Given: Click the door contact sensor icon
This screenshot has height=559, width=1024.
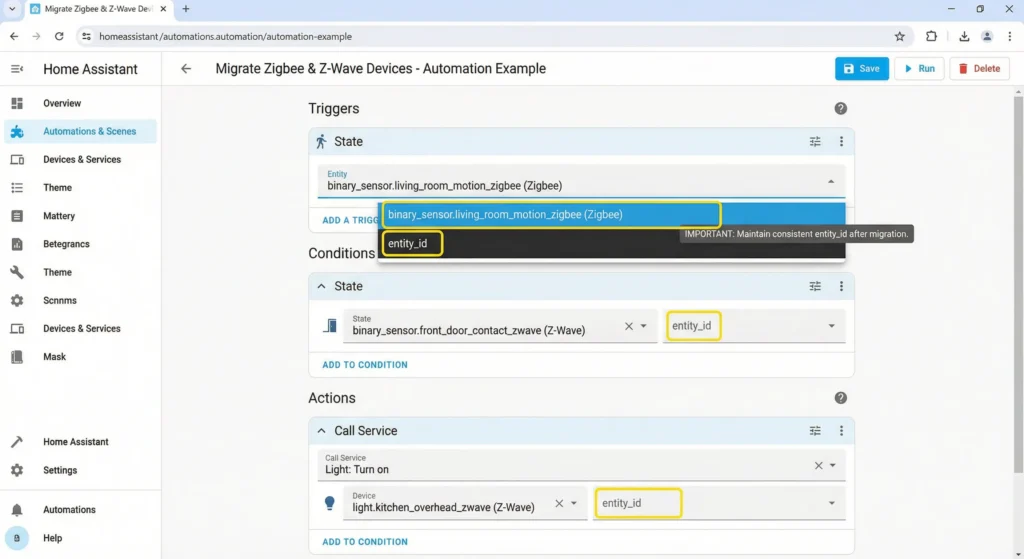Looking at the screenshot, I should 330,326.
